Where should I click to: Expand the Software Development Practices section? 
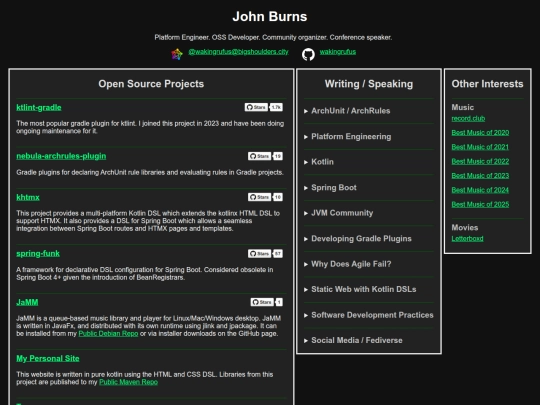(x=369, y=315)
